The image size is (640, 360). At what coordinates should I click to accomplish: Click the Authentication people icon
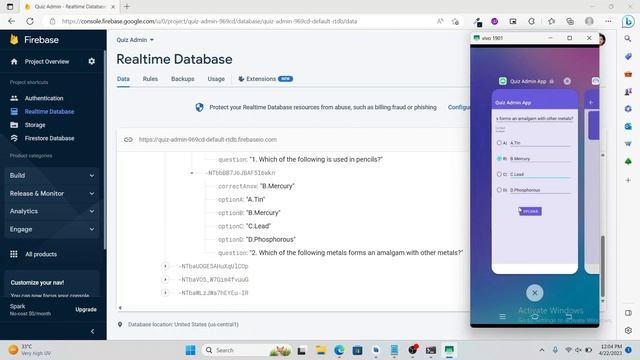pyautogui.click(x=14, y=98)
